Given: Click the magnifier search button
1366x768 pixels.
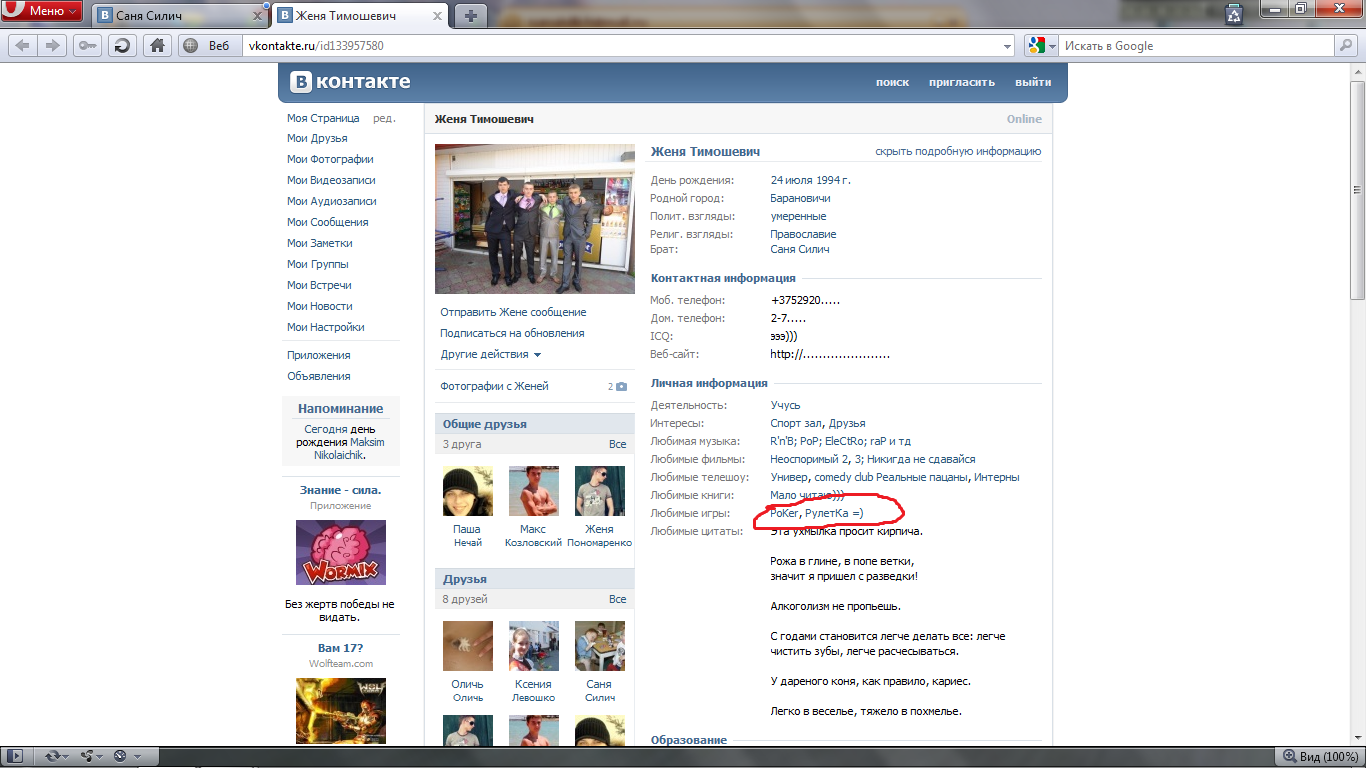Looking at the screenshot, I should (x=1346, y=45).
